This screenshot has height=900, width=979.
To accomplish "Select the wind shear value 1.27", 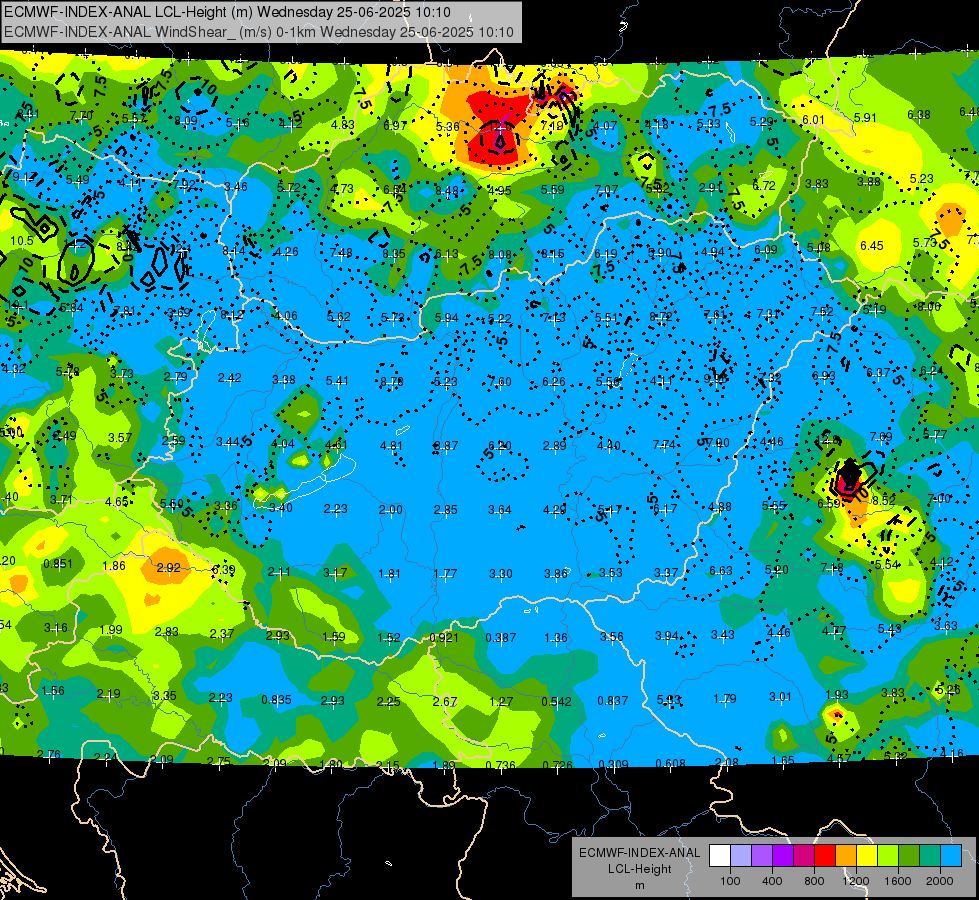I will coord(501,701).
